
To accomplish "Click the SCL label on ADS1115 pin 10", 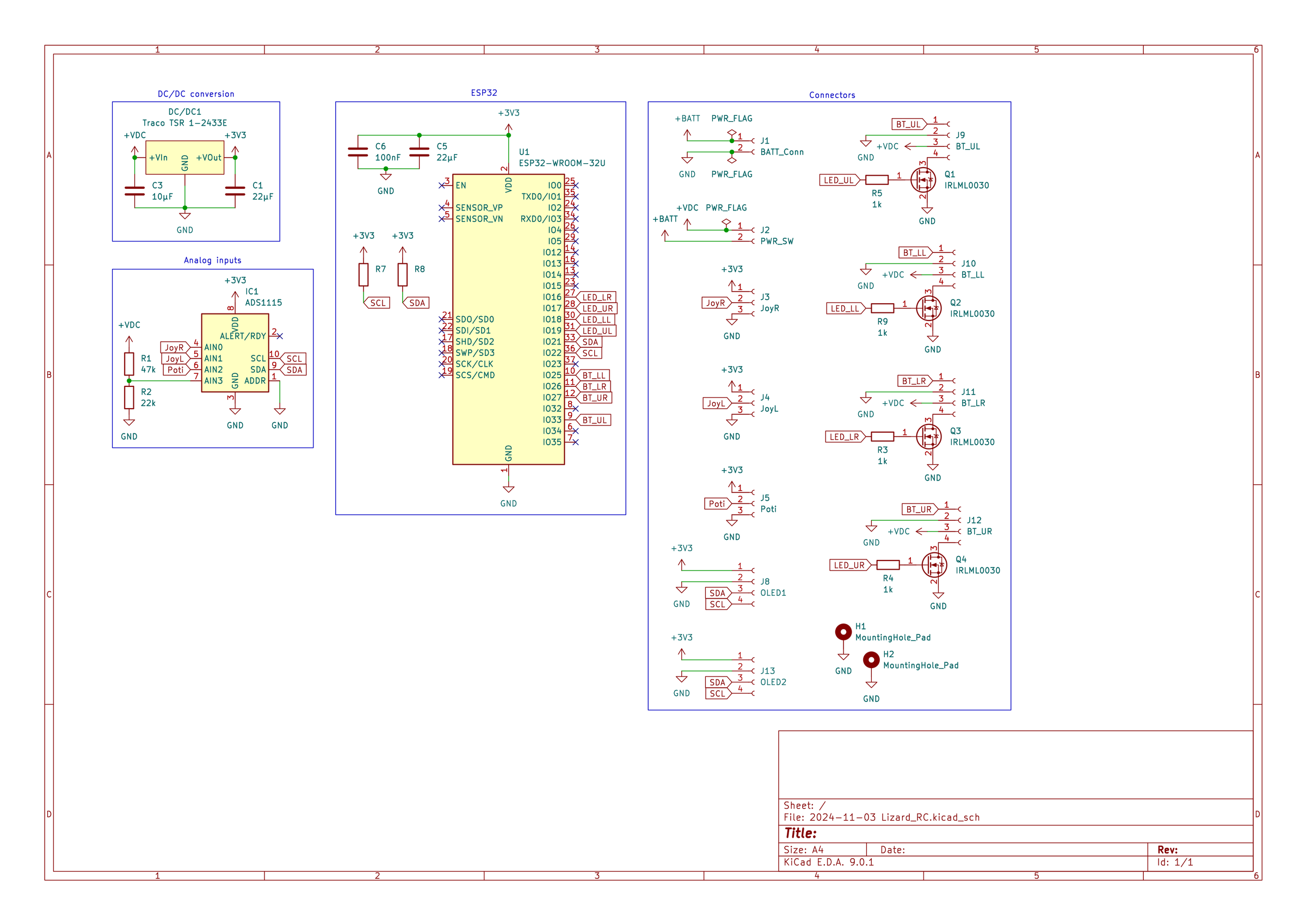I will tap(293, 359).
